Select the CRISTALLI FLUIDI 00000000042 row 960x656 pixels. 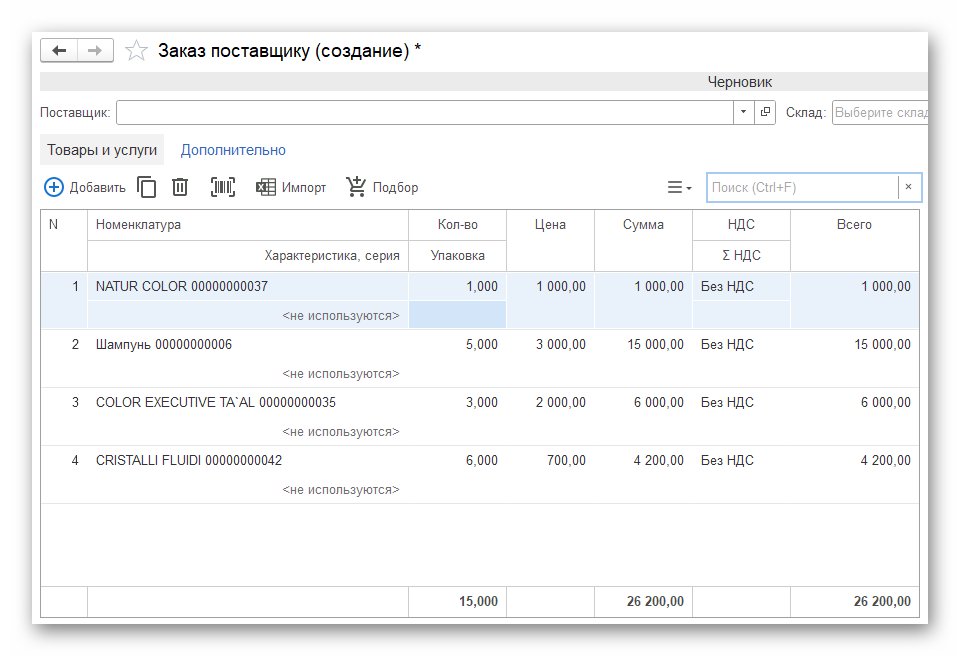tap(189, 461)
